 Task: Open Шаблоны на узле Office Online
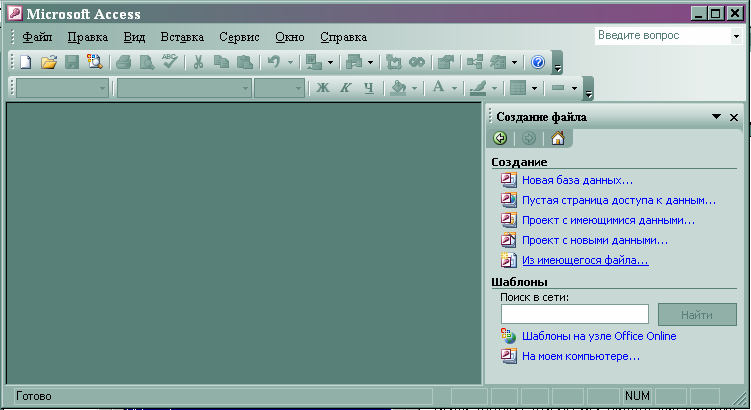(599, 336)
